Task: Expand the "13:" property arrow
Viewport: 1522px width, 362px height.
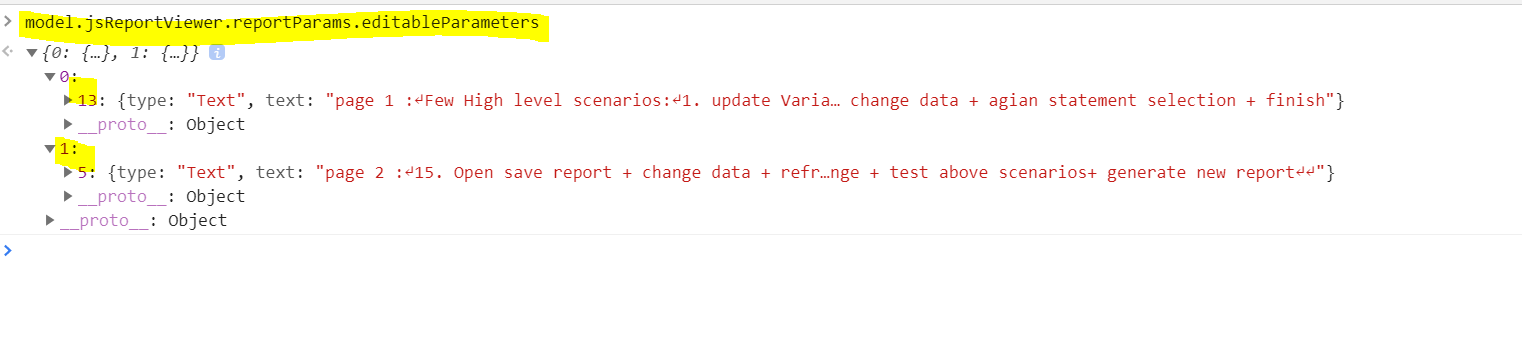Action: (x=68, y=100)
